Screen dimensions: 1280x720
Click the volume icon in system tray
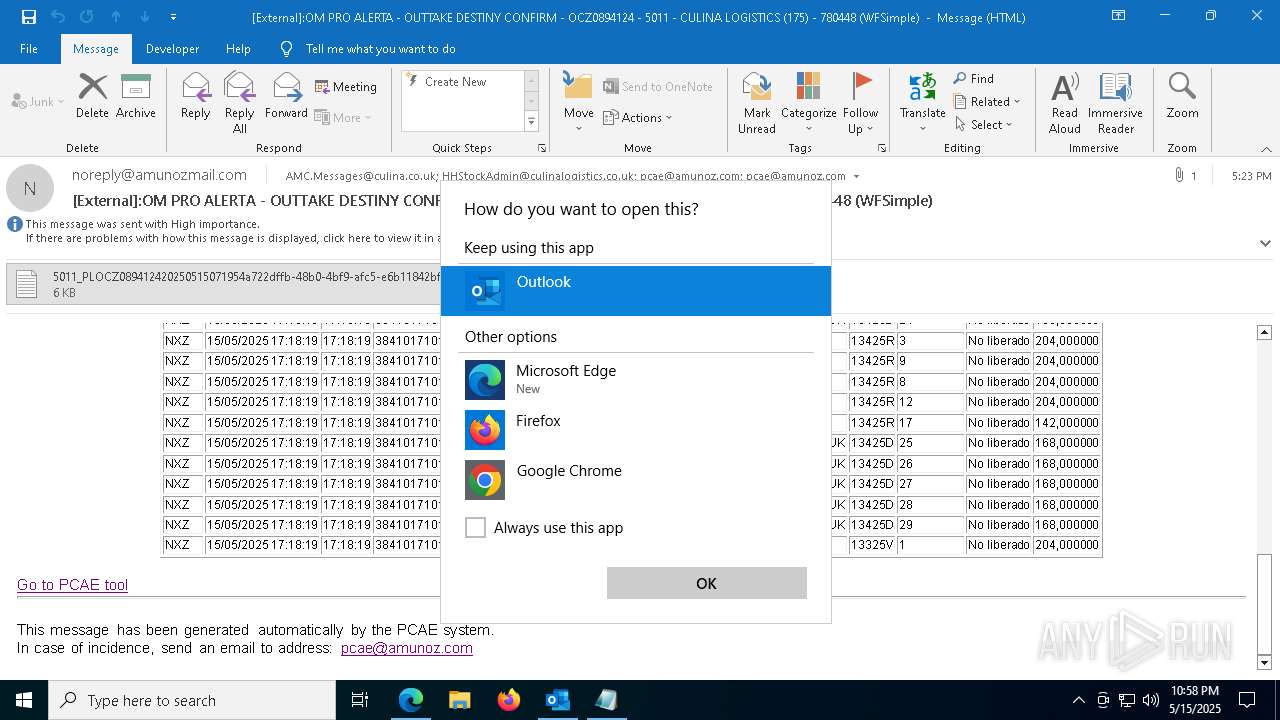tap(1151, 700)
